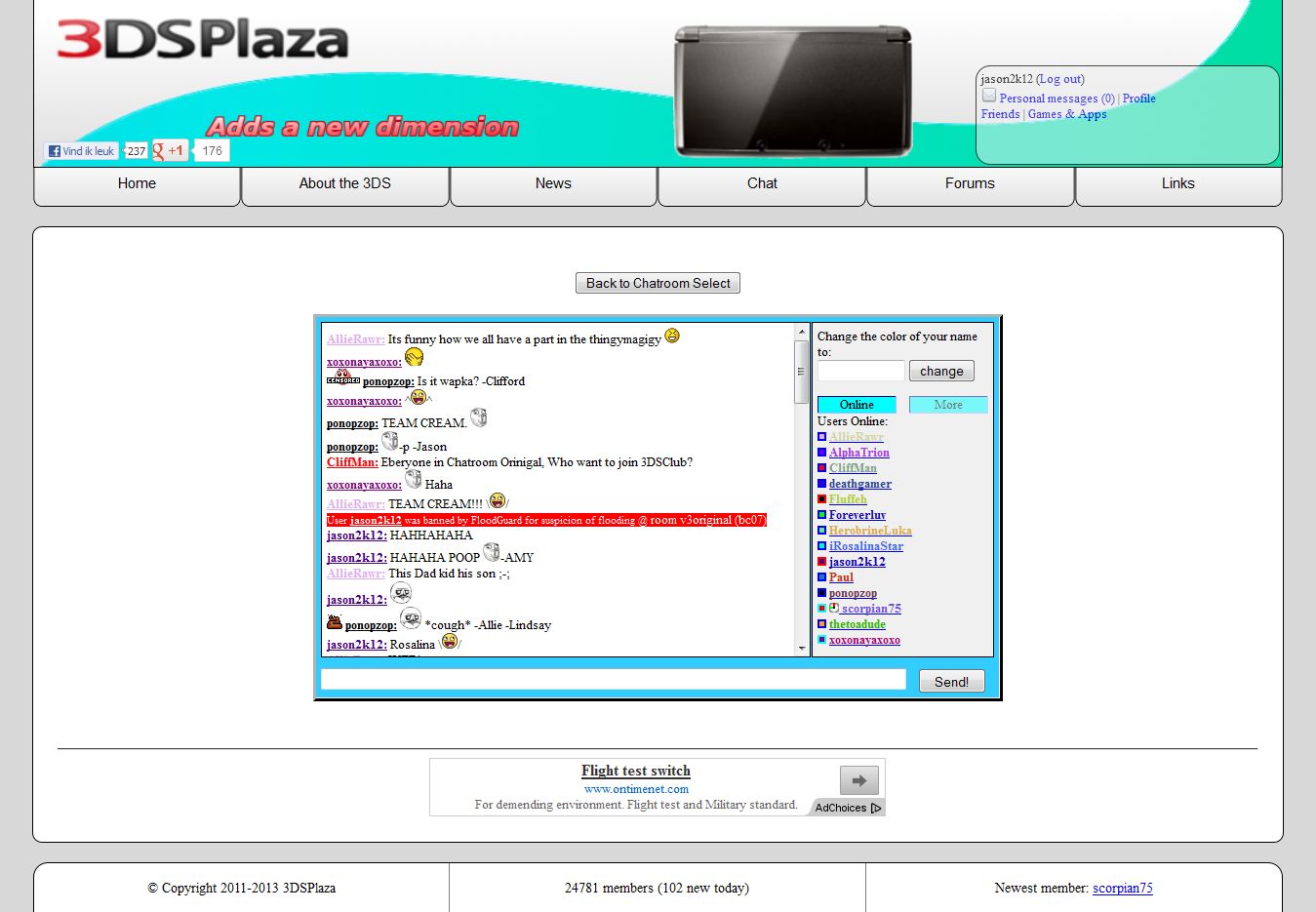Click the 3DSPlaza logo
Image resolution: width=1316 pixels, height=912 pixels.
203,39
